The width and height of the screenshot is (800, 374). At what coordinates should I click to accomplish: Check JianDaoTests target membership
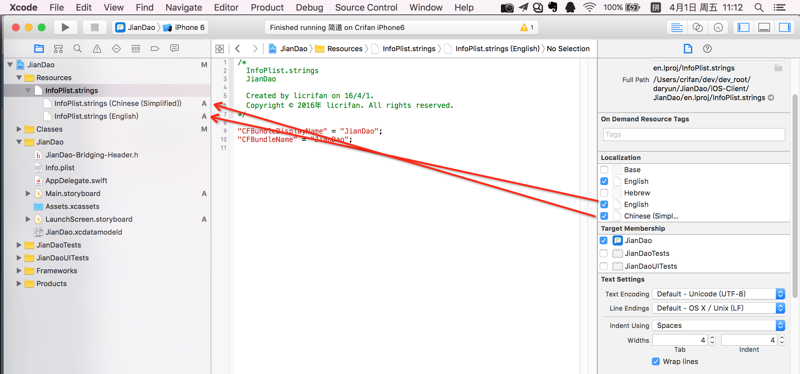coord(604,253)
